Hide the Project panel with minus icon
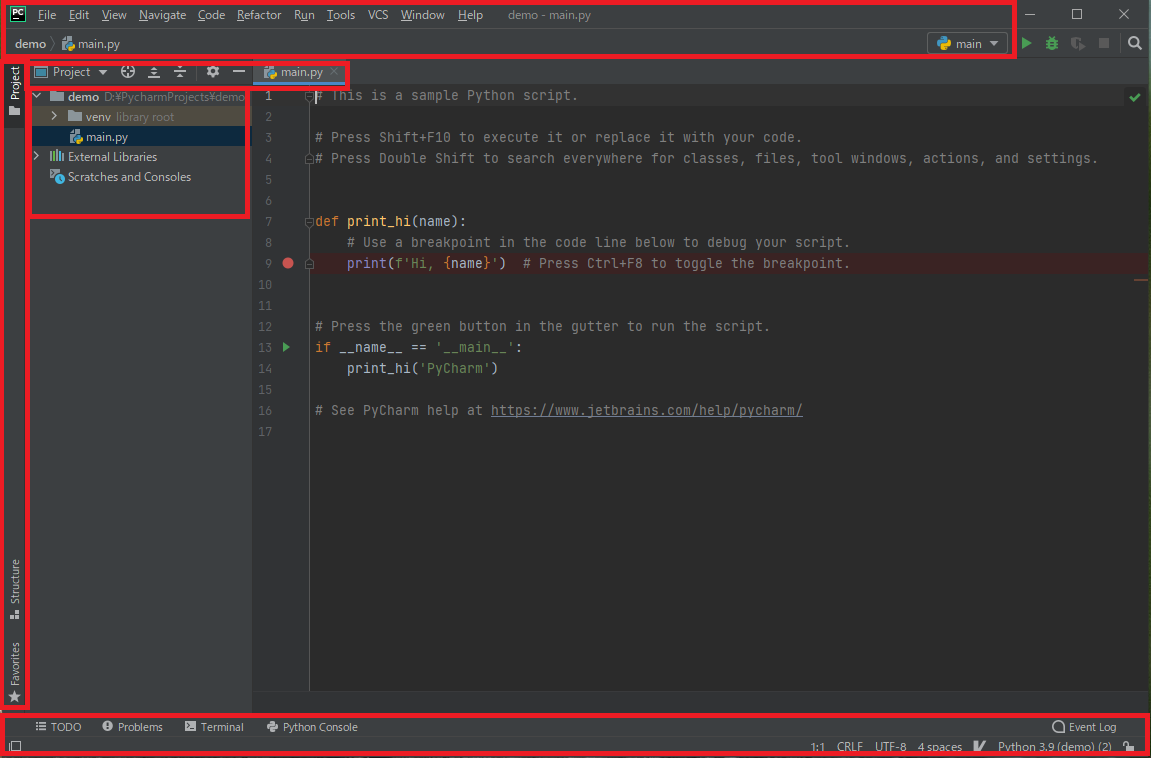This screenshot has height=758, width=1151. tap(239, 72)
